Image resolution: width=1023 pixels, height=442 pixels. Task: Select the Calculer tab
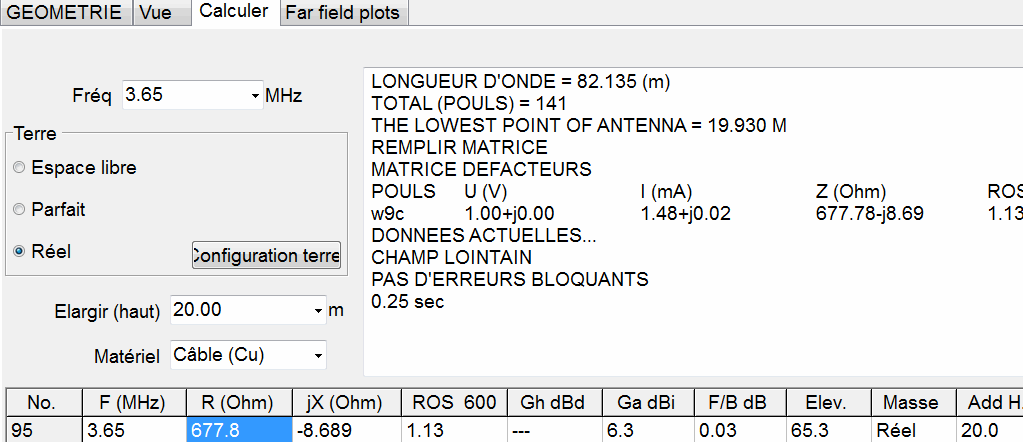pyautogui.click(x=234, y=11)
